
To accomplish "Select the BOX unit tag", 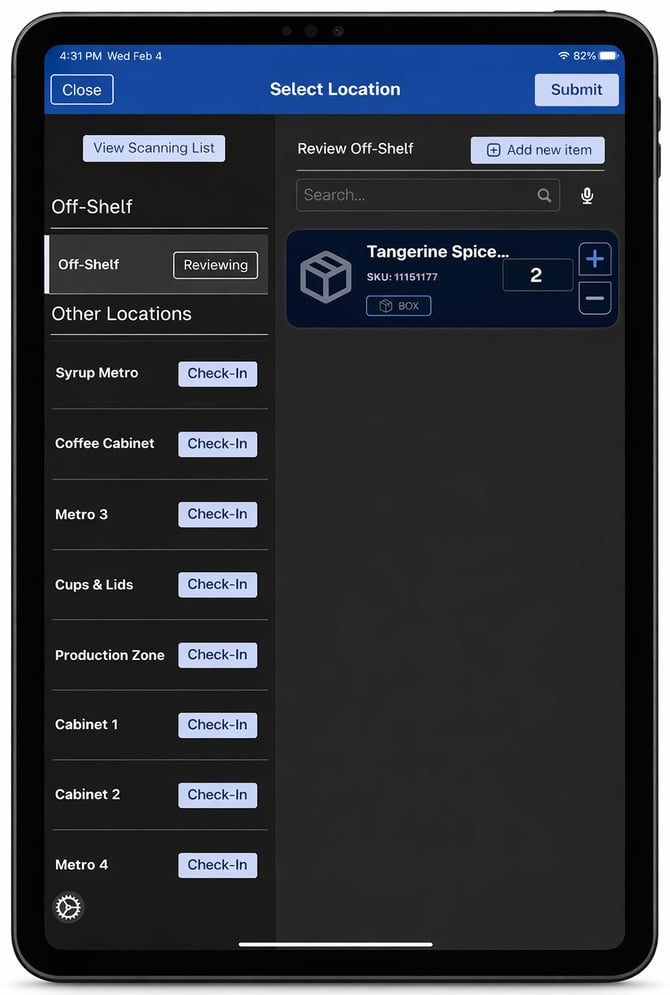I will coord(398,306).
